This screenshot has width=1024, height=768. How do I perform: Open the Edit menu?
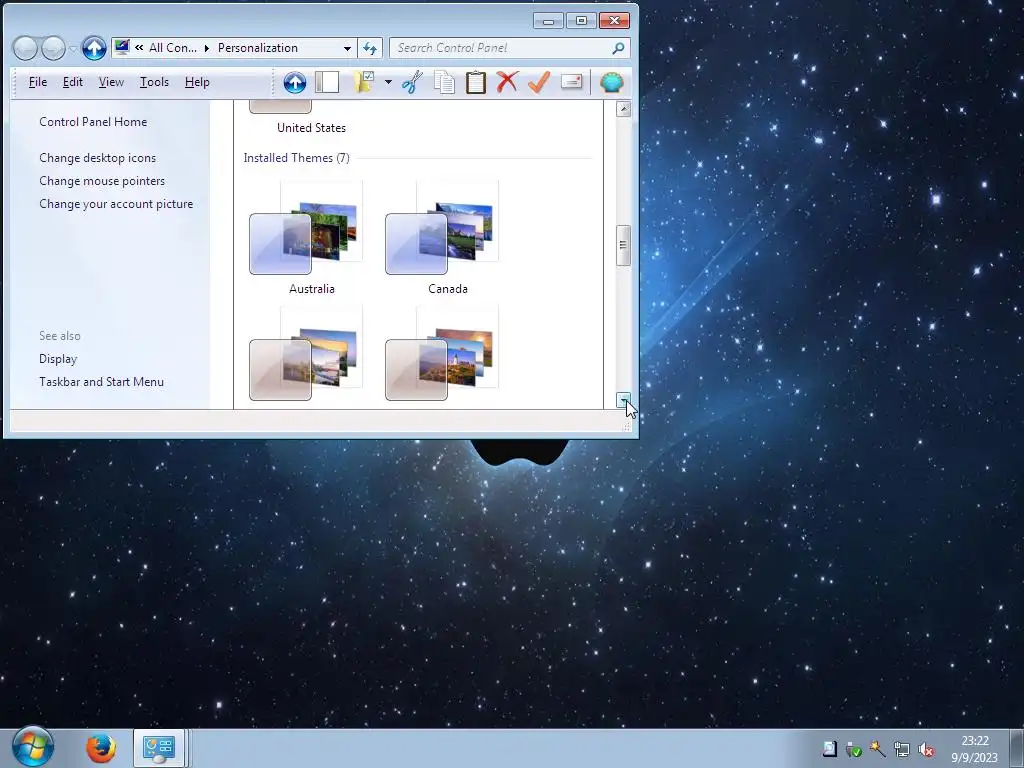pyautogui.click(x=72, y=82)
